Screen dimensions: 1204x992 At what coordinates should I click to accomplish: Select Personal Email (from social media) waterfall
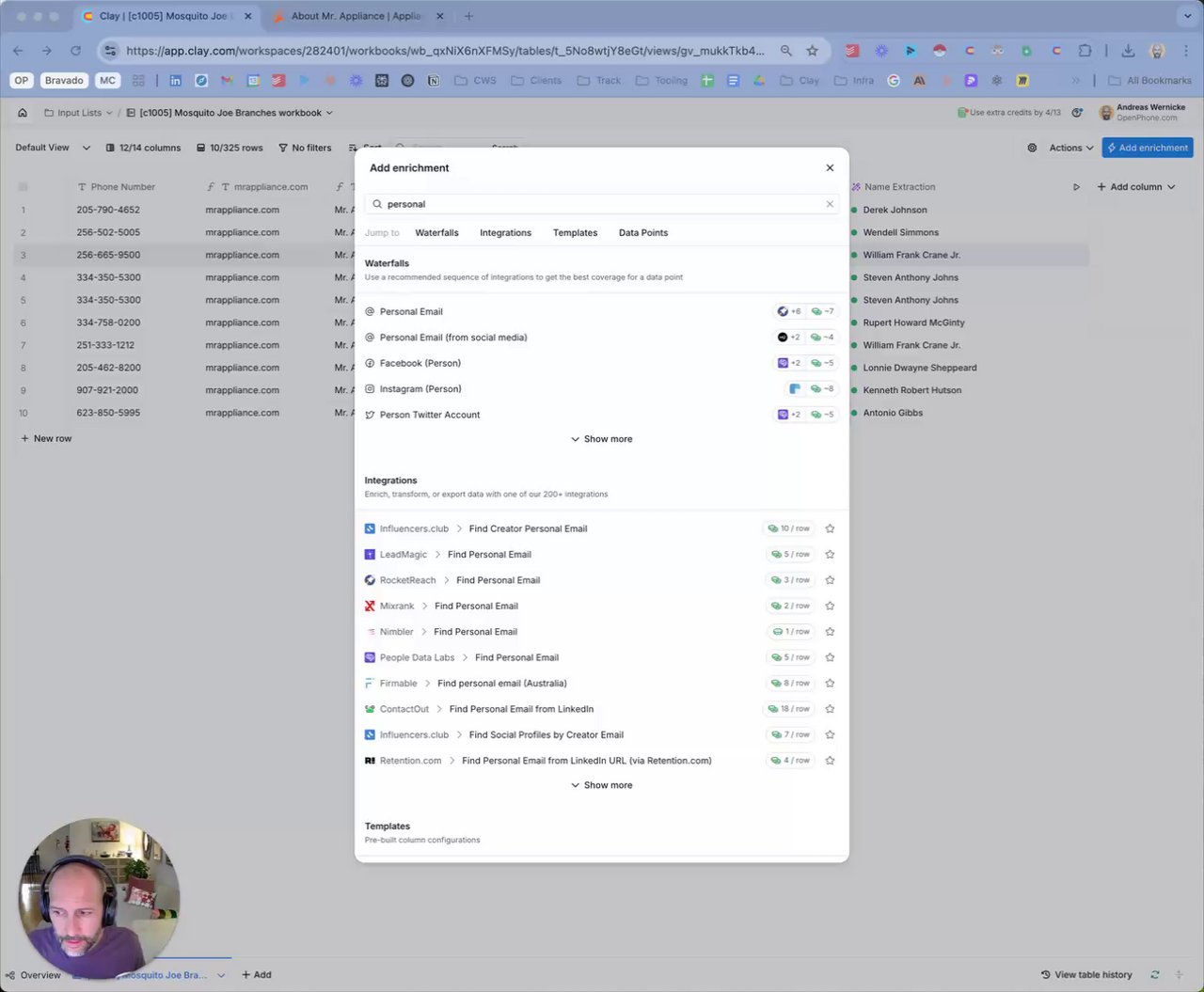[x=602, y=338]
